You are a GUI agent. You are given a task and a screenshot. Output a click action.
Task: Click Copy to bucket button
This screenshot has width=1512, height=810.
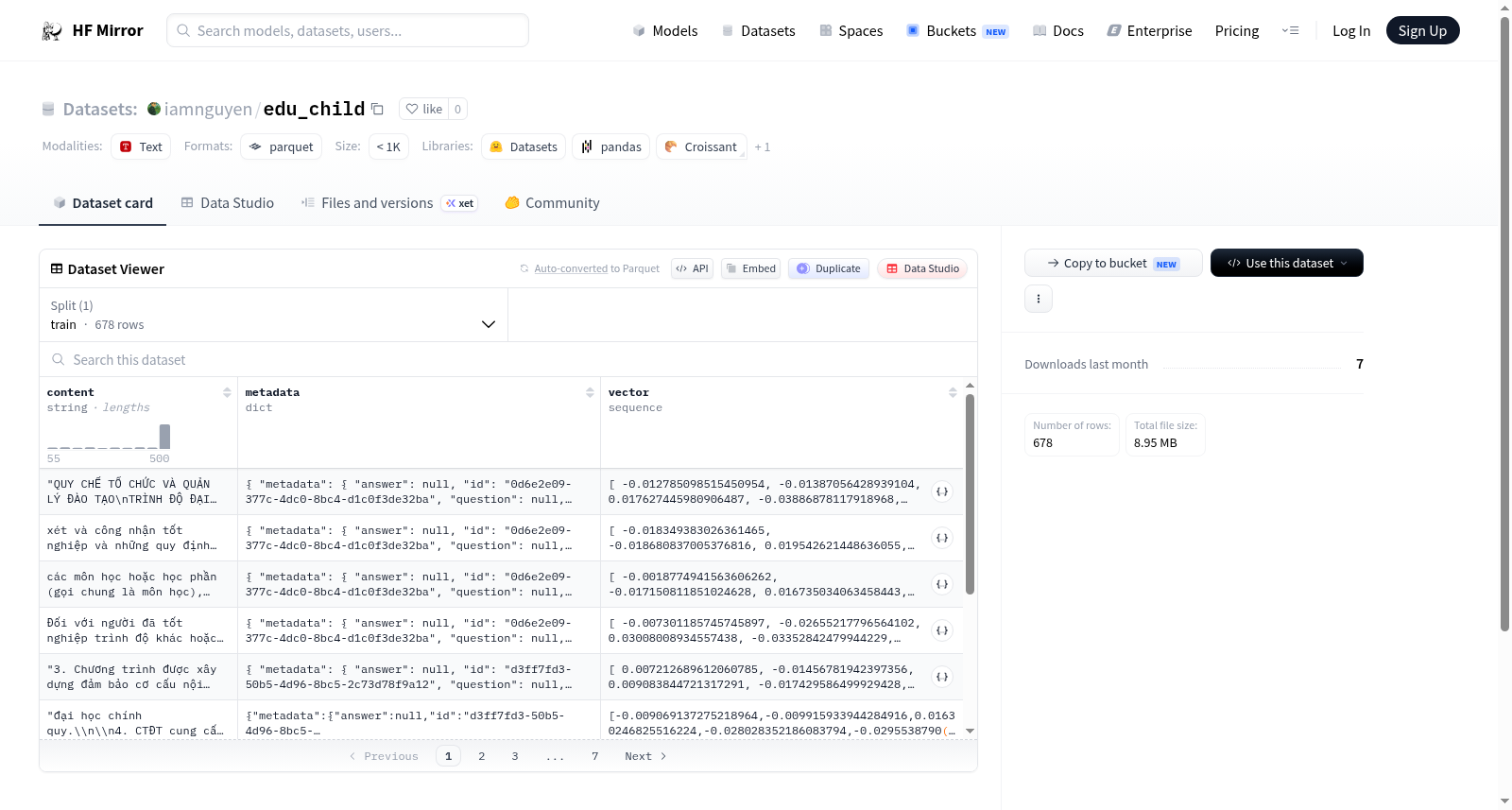point(1113,263)
